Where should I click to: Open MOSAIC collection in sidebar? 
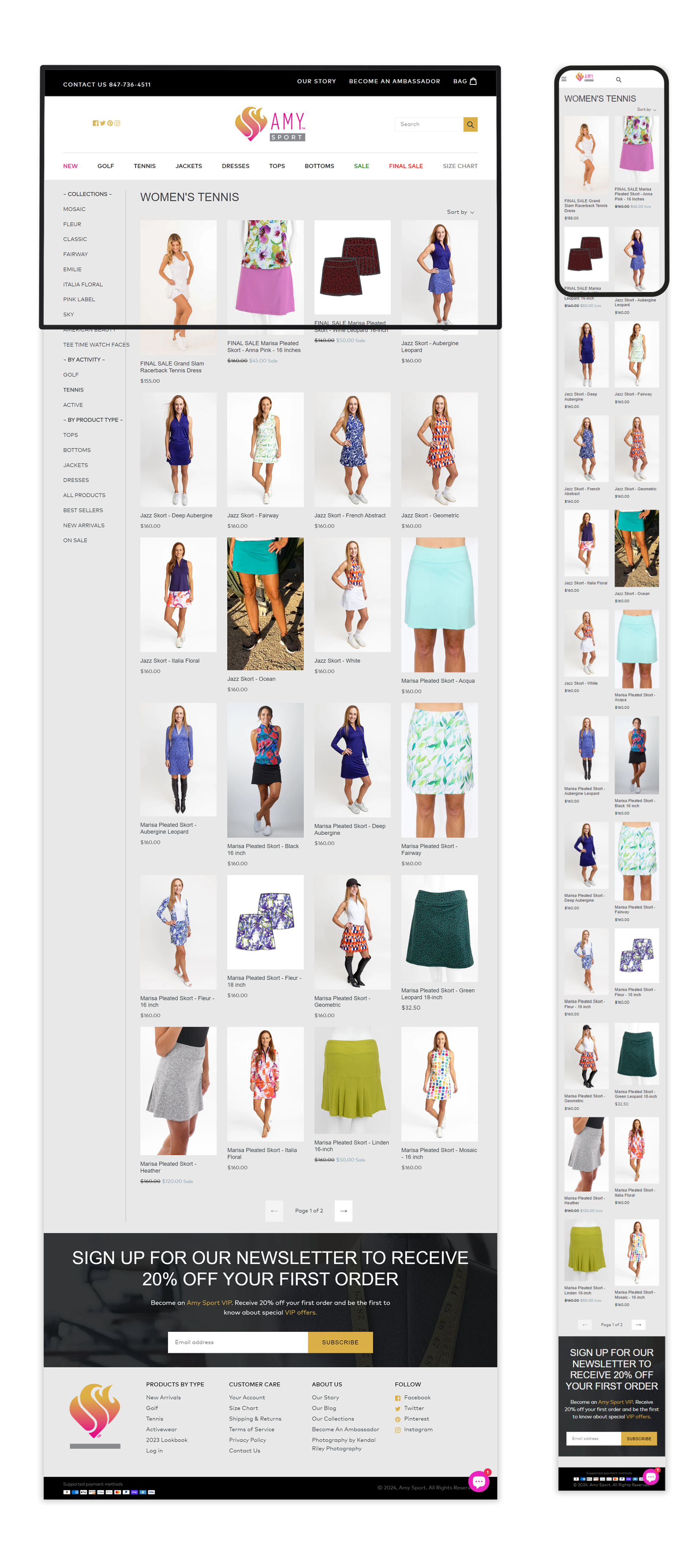point(74,209)
